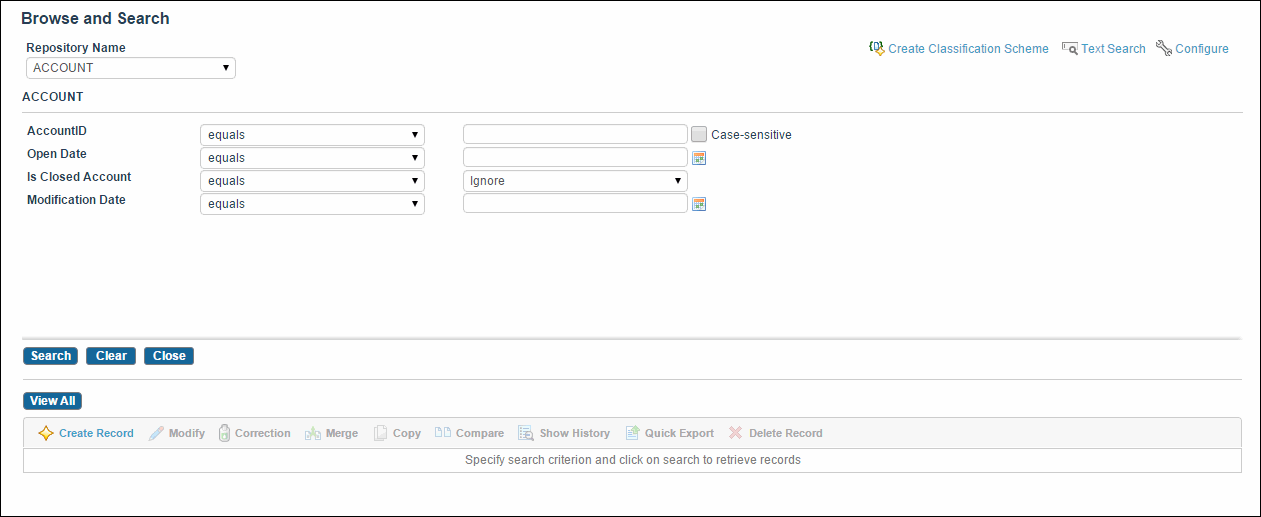Click the Text Search magnifier icon
Image resolution: width=1261 pixels, height=517 pixels.
pyautogui.click(x=1069, y=48)
